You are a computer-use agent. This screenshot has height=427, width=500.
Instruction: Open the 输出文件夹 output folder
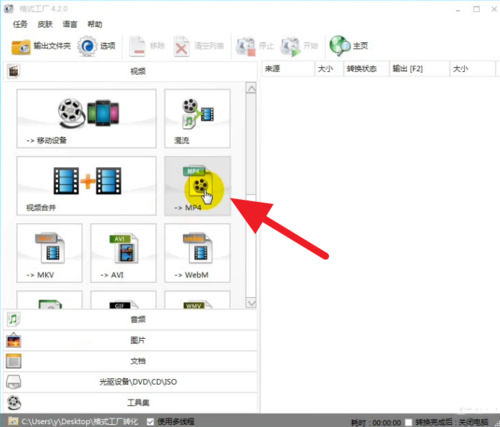pyautogui.click(x=41, y=46)
